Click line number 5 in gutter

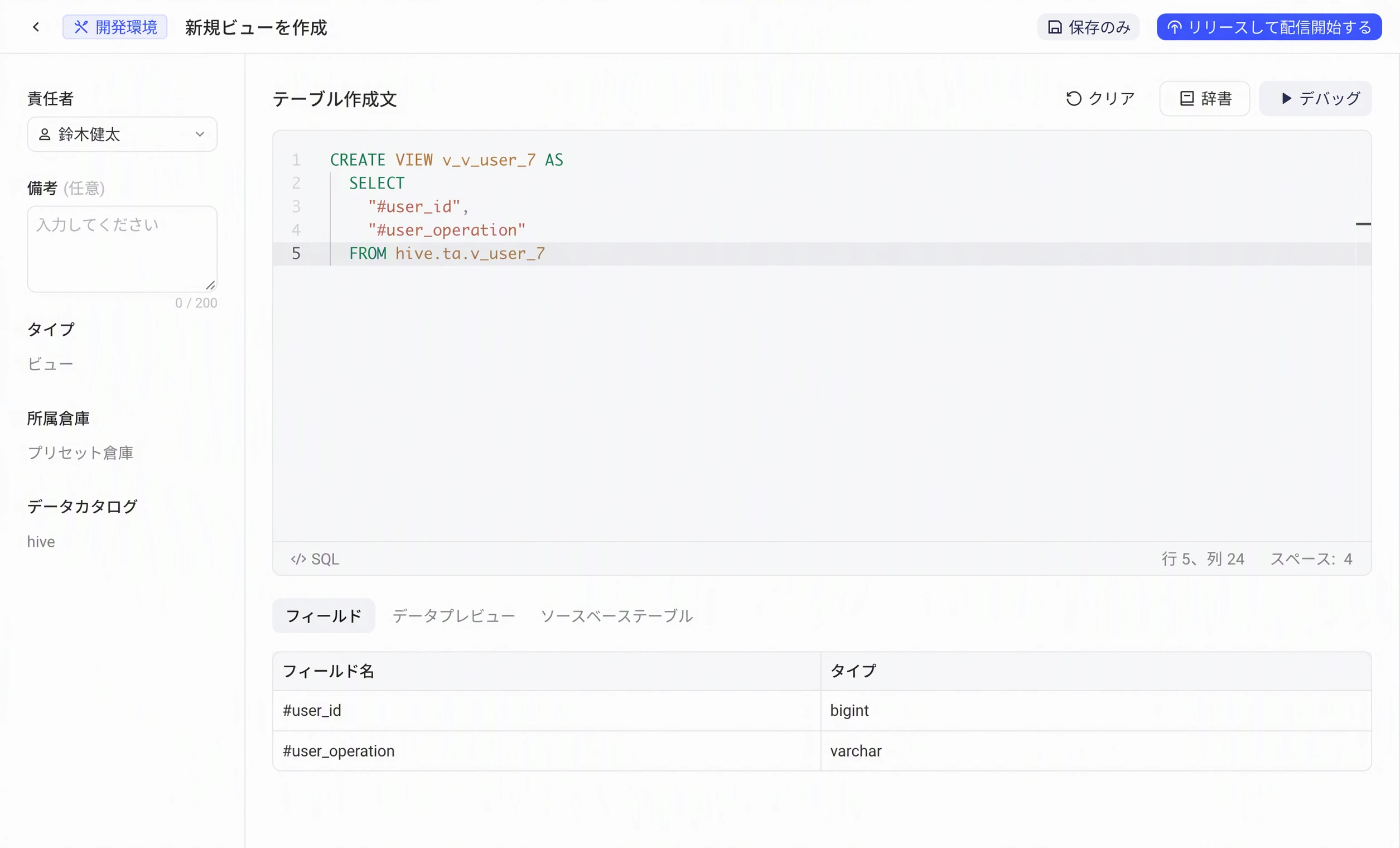(296, 253)
